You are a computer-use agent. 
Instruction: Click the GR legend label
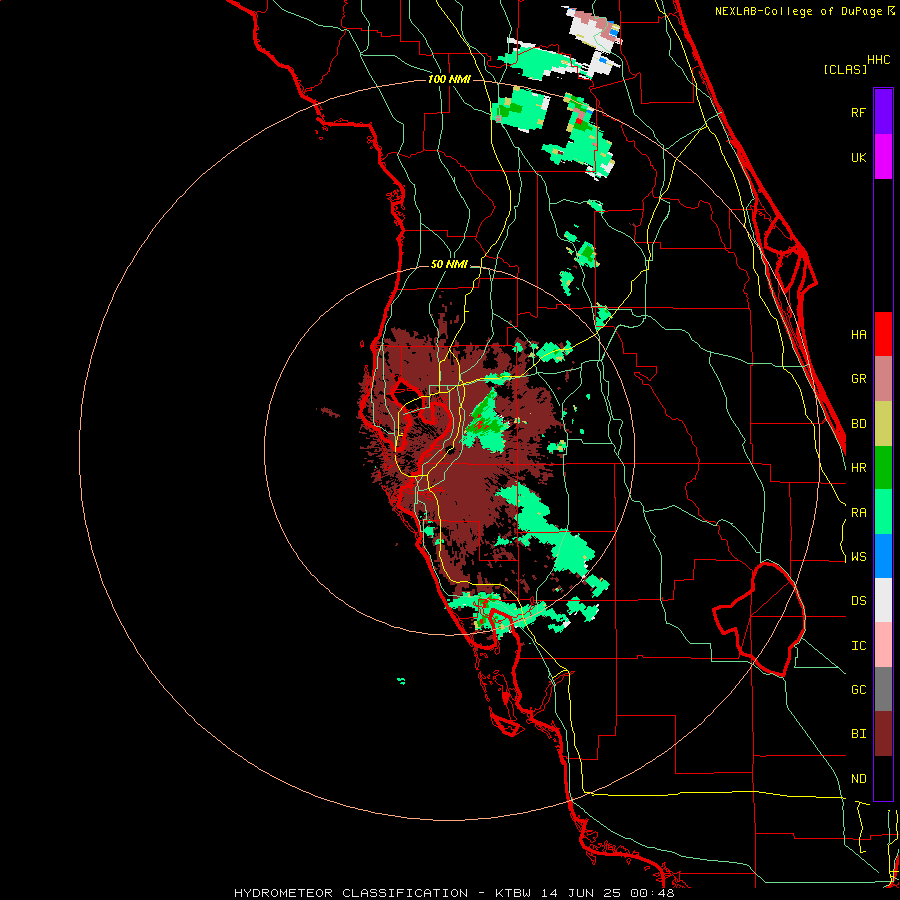click(x=858, y=379)
